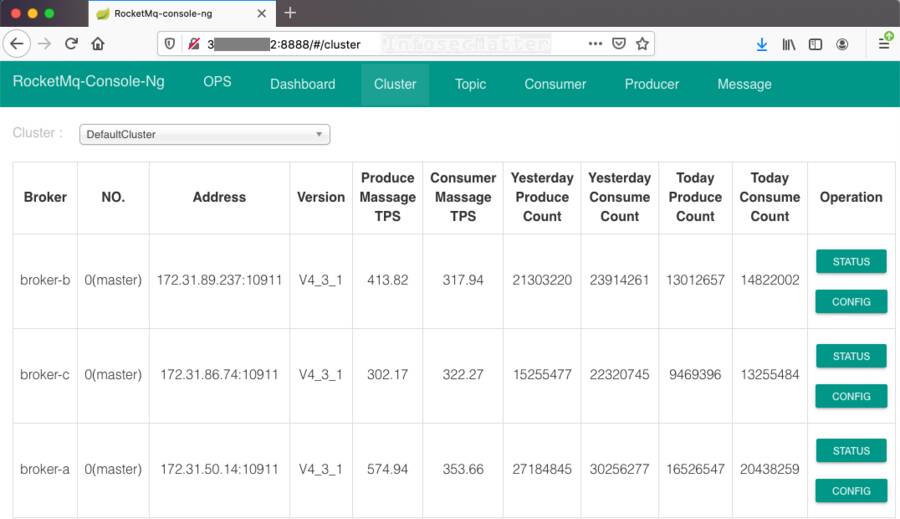The height and width of the screenshot is (519, 900).
Task: Open the Topic navigation tab
Action: click(470, 84)
